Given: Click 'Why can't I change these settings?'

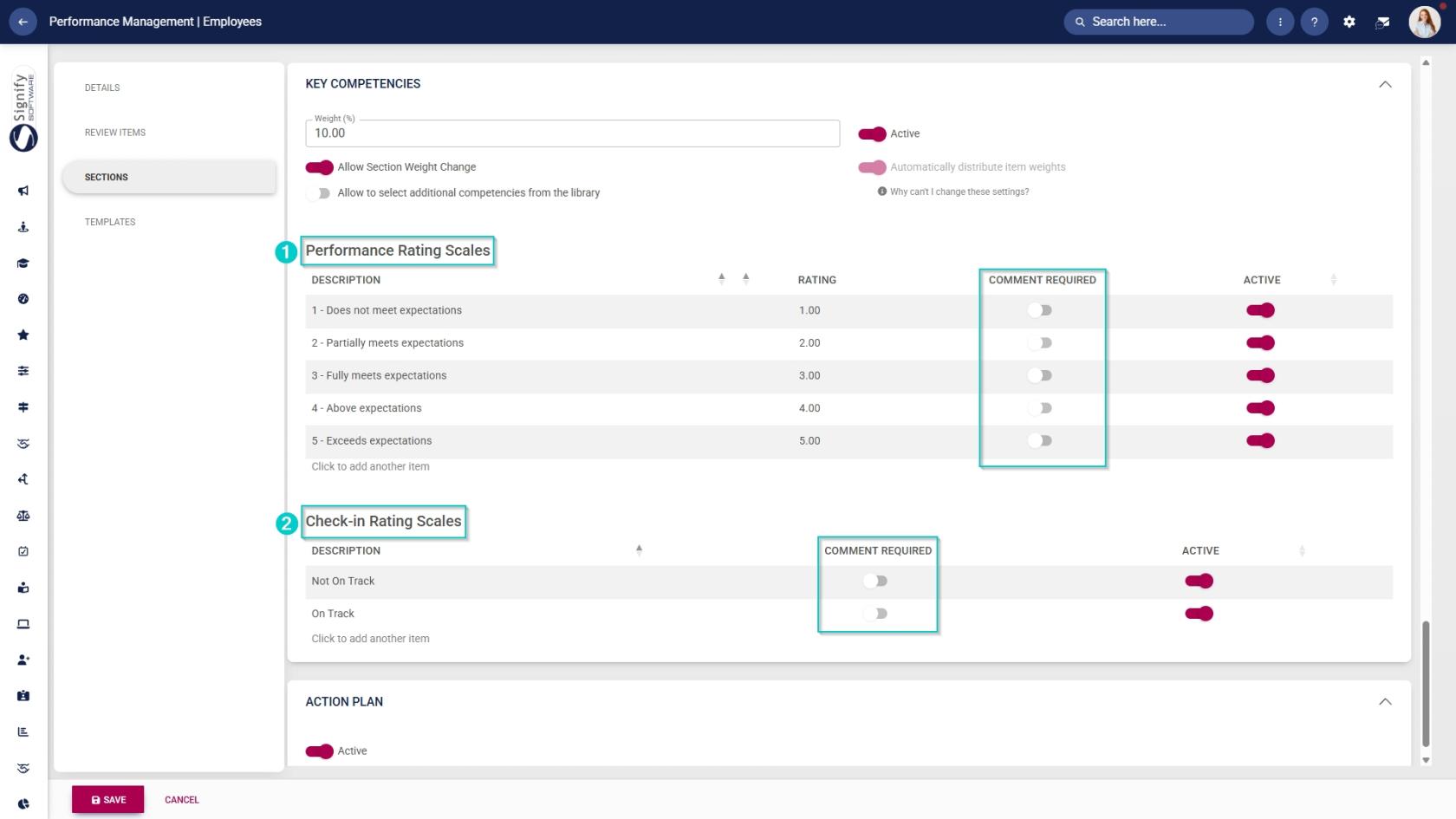Looking at the screenshot, I should coord(959,192).
